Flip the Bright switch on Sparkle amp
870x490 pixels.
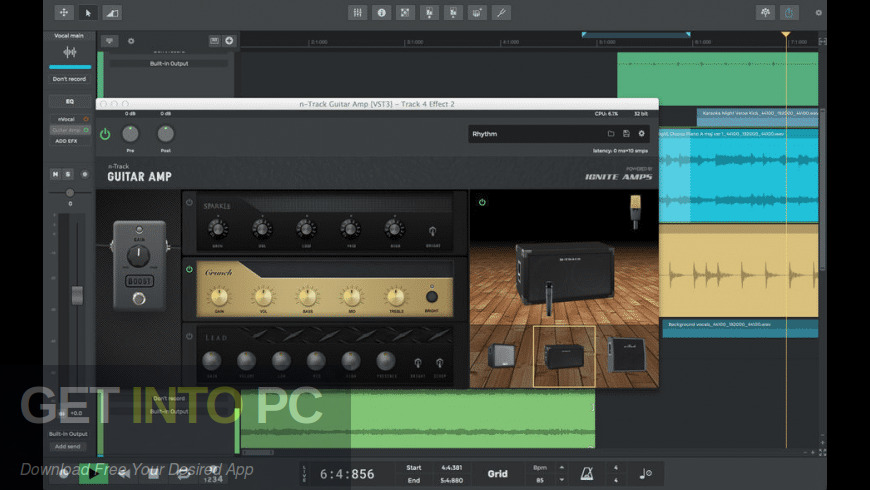432,231
